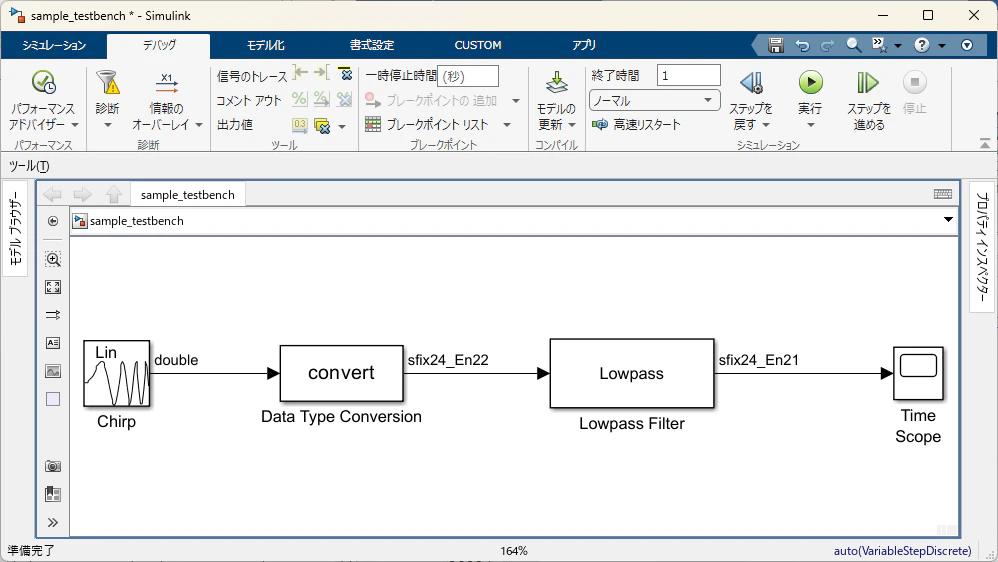Open the breakpoint list icon

click(373, 124)
